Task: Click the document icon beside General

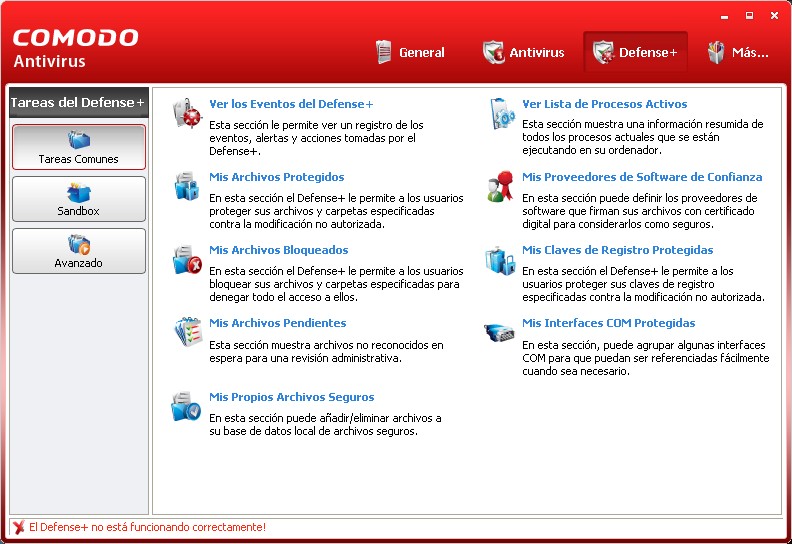Action: tap(383, 52)
